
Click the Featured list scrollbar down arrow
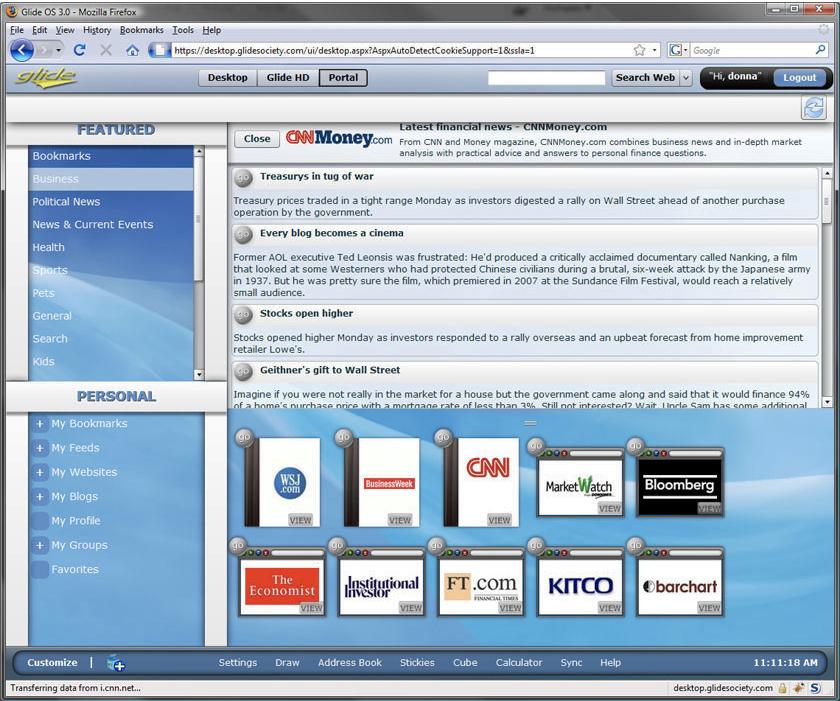tap(199, 375)
